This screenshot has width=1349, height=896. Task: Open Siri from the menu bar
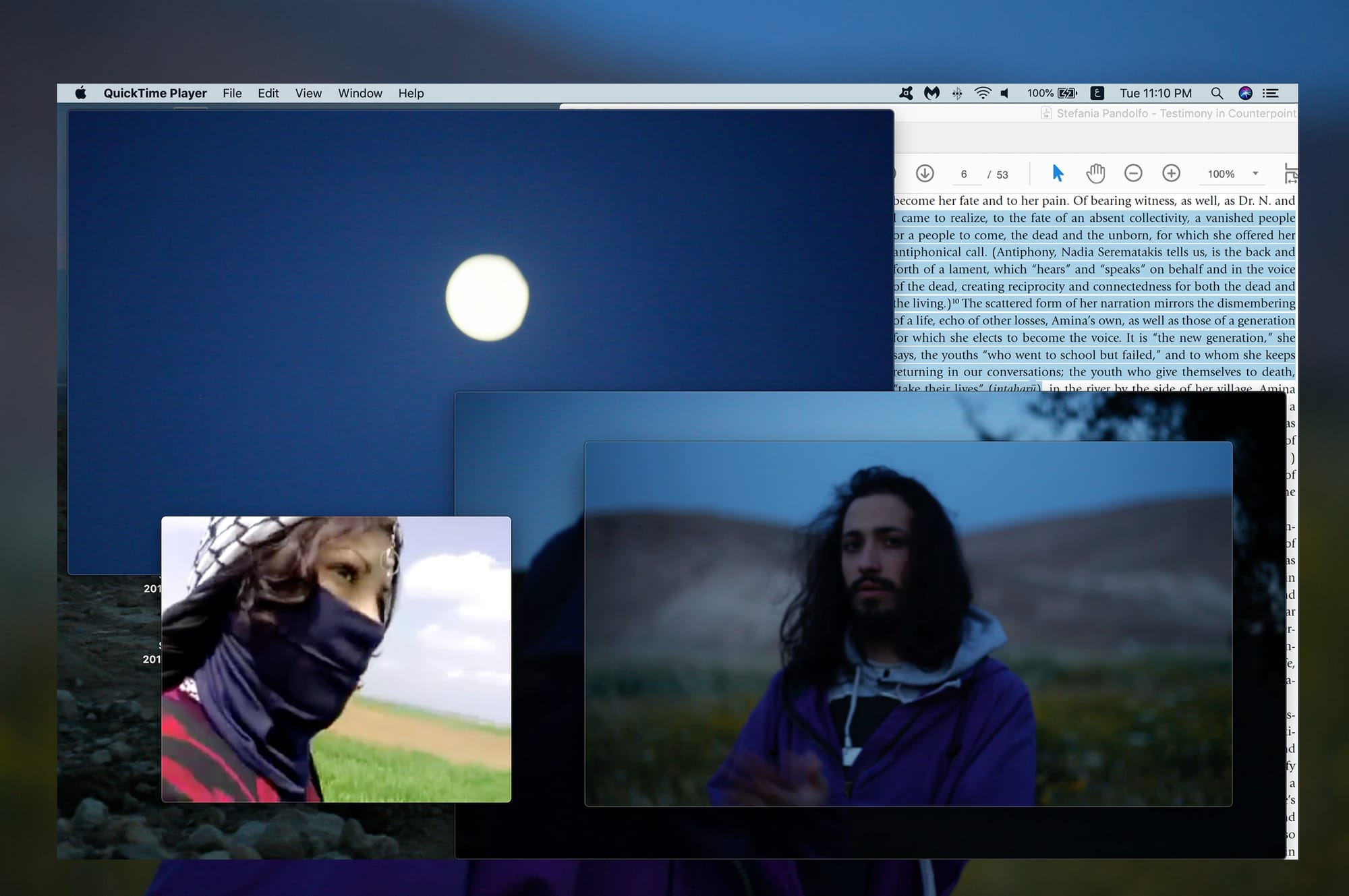[1245, 93]
